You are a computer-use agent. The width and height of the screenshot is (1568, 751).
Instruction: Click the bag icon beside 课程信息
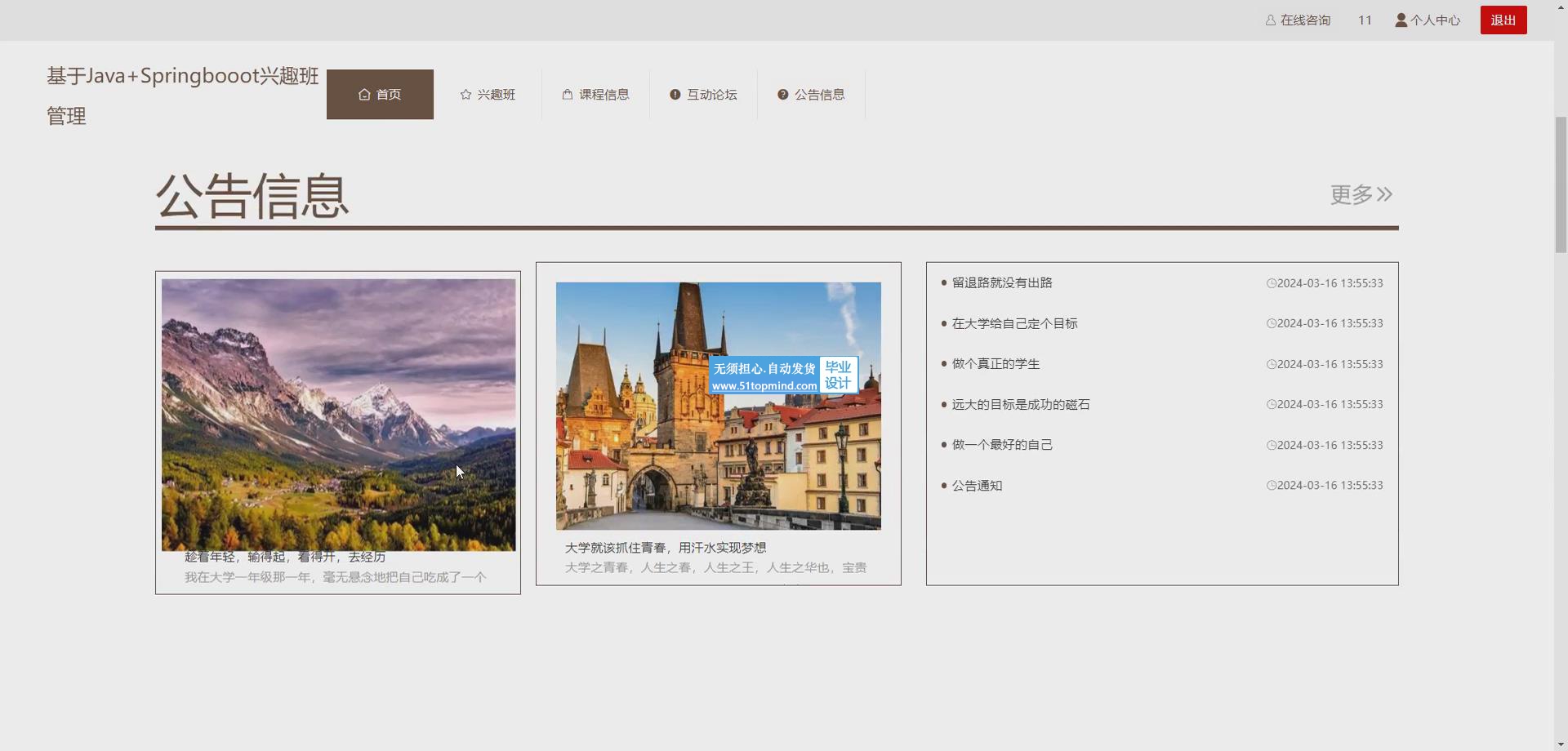(x=568, y=95)
